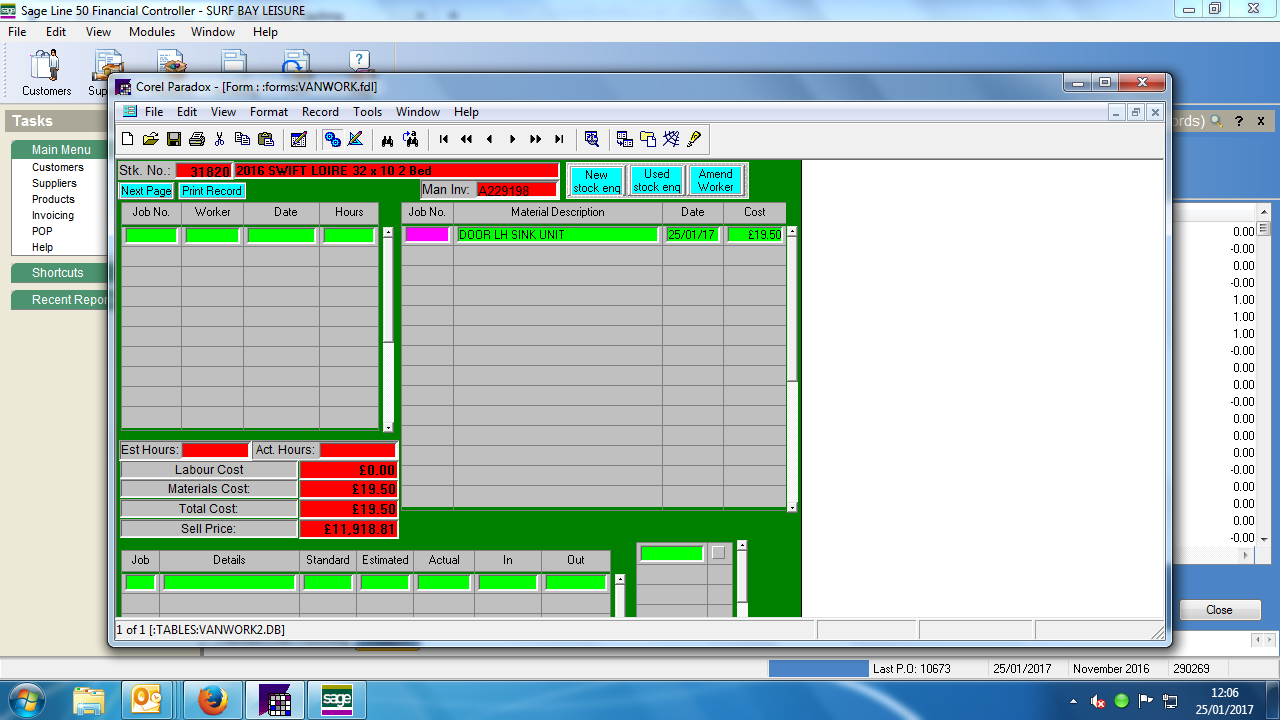Select Customers under Sage Main Menu
The height and width of the screenshot is (720, 1280).
click(58, 167)
